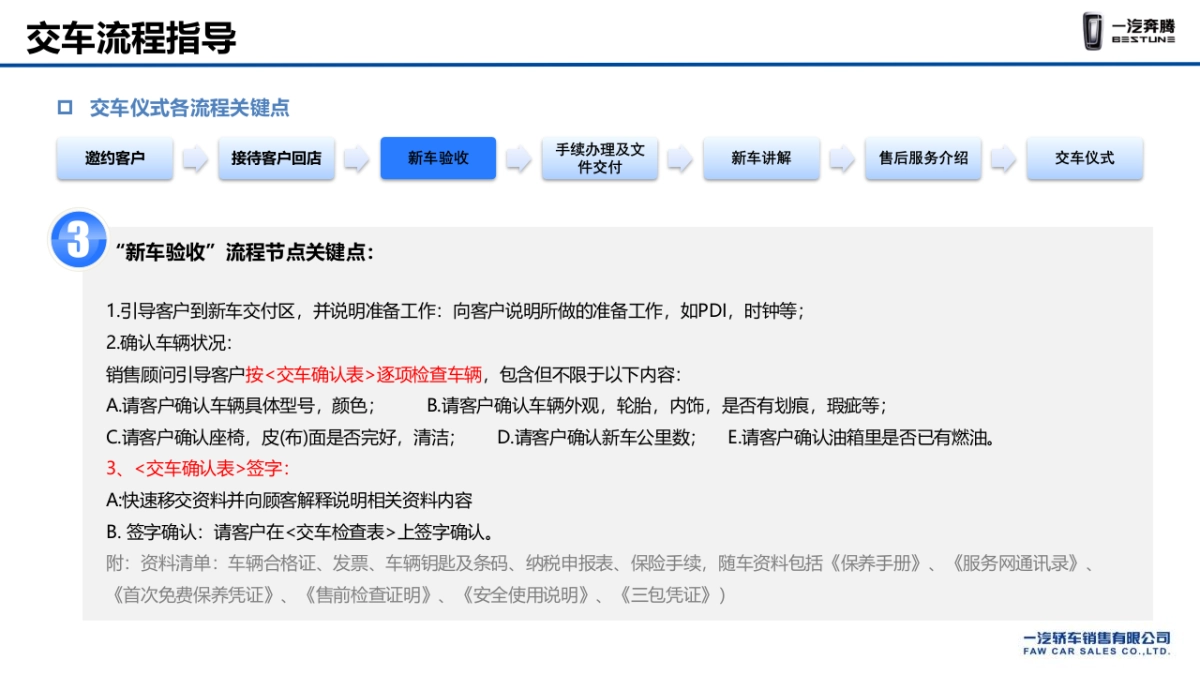Expand the 售后服务介绍 step

(922, 158)
